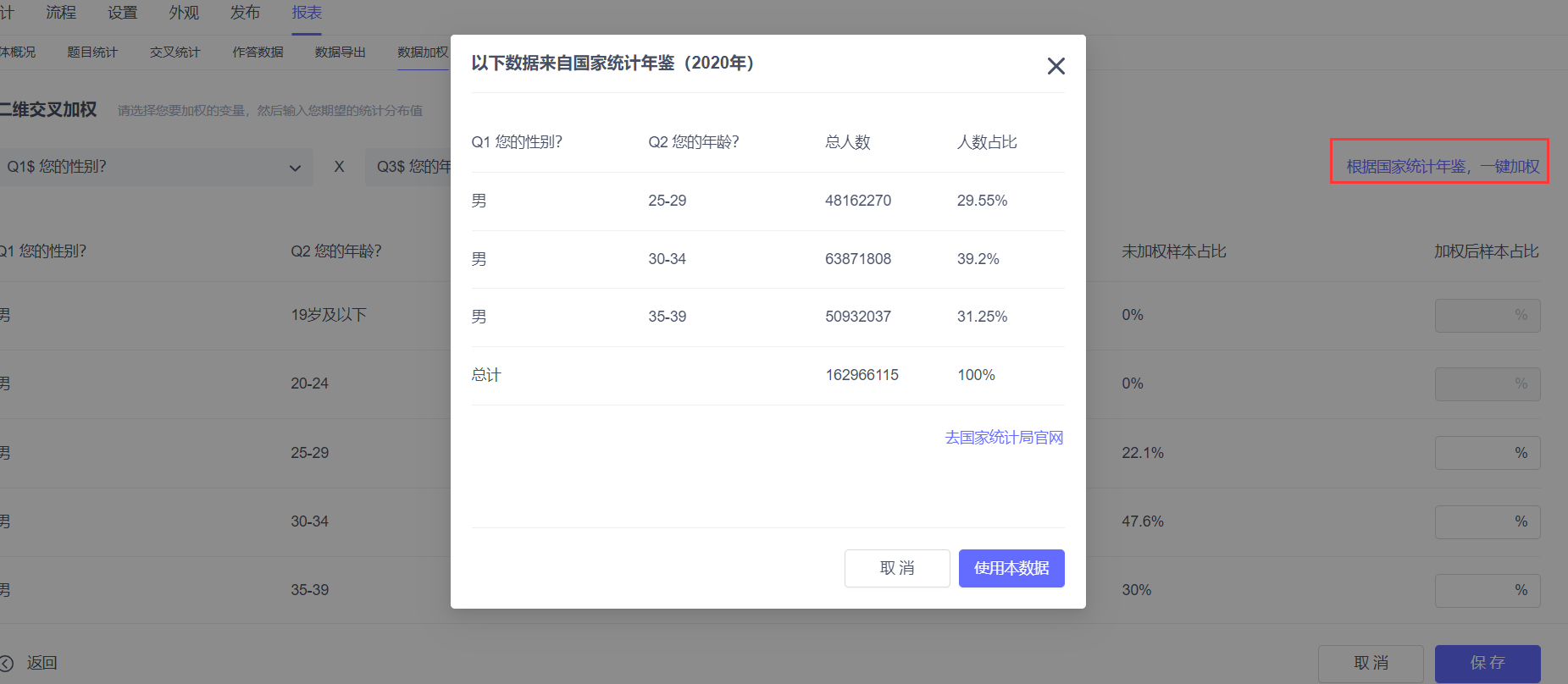The width and height of the screenshot is (1568, 684).
Task: Click the 根据国家统计年鉴，一键加权 link
Action: pyautogui.click(x=1442, y=167)
